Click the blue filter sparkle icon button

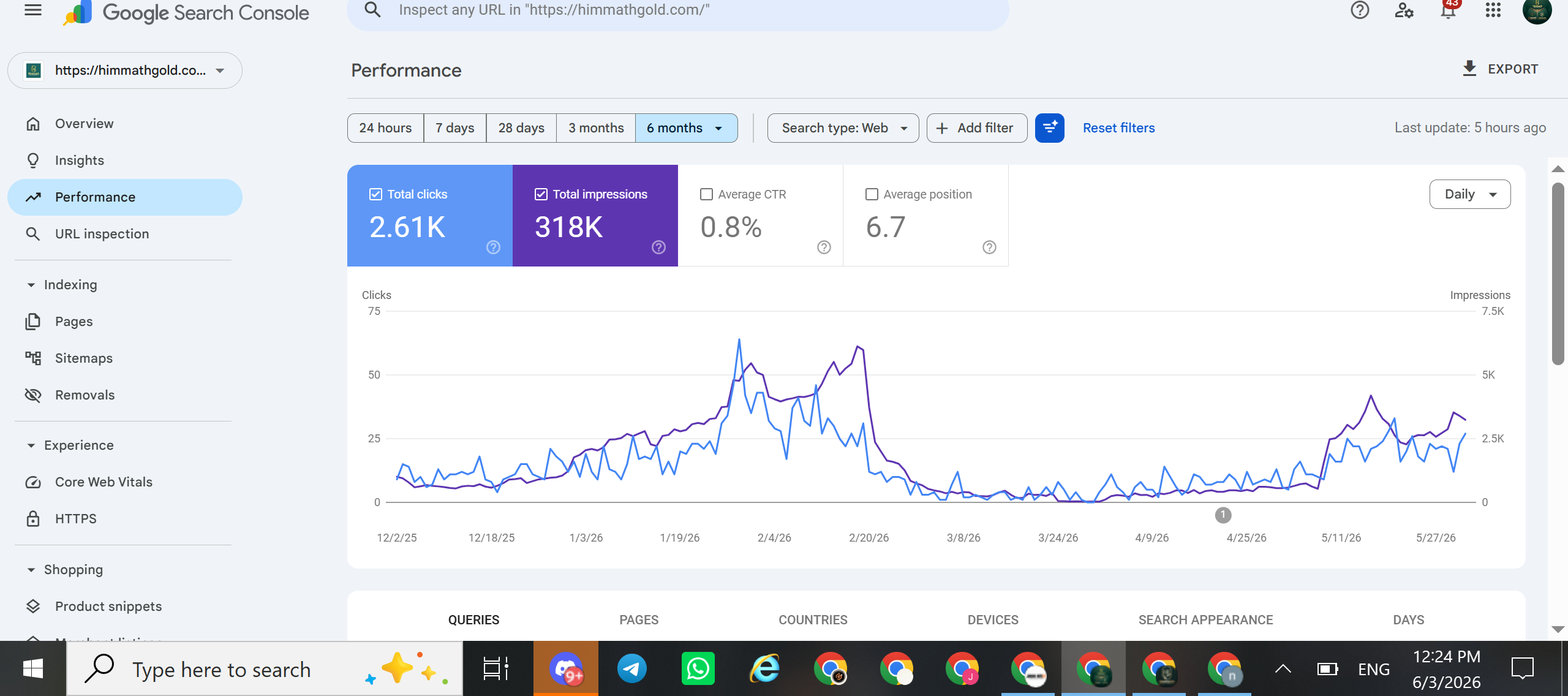click(x=1050, y=128)
